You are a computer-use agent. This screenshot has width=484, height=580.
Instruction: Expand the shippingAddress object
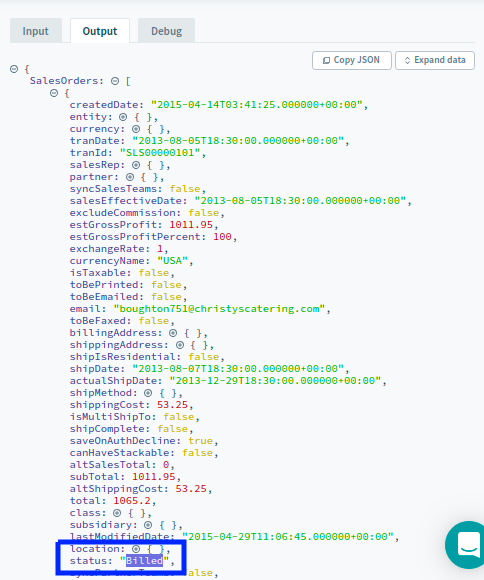(x=180, y=345)
